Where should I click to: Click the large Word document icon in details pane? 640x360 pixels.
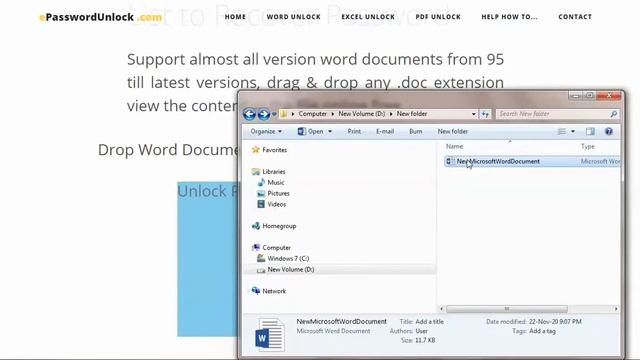coord(270,335)
